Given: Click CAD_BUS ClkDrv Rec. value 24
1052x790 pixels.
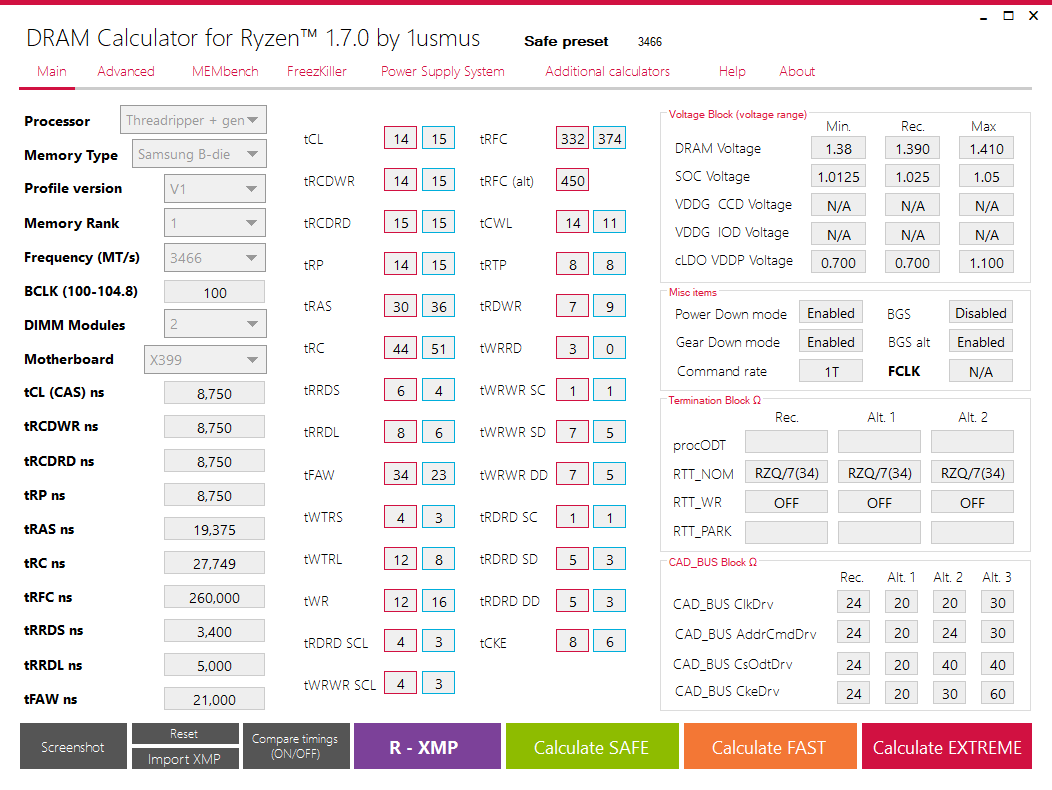Looking at the screenshot, I should click(853, 602).
